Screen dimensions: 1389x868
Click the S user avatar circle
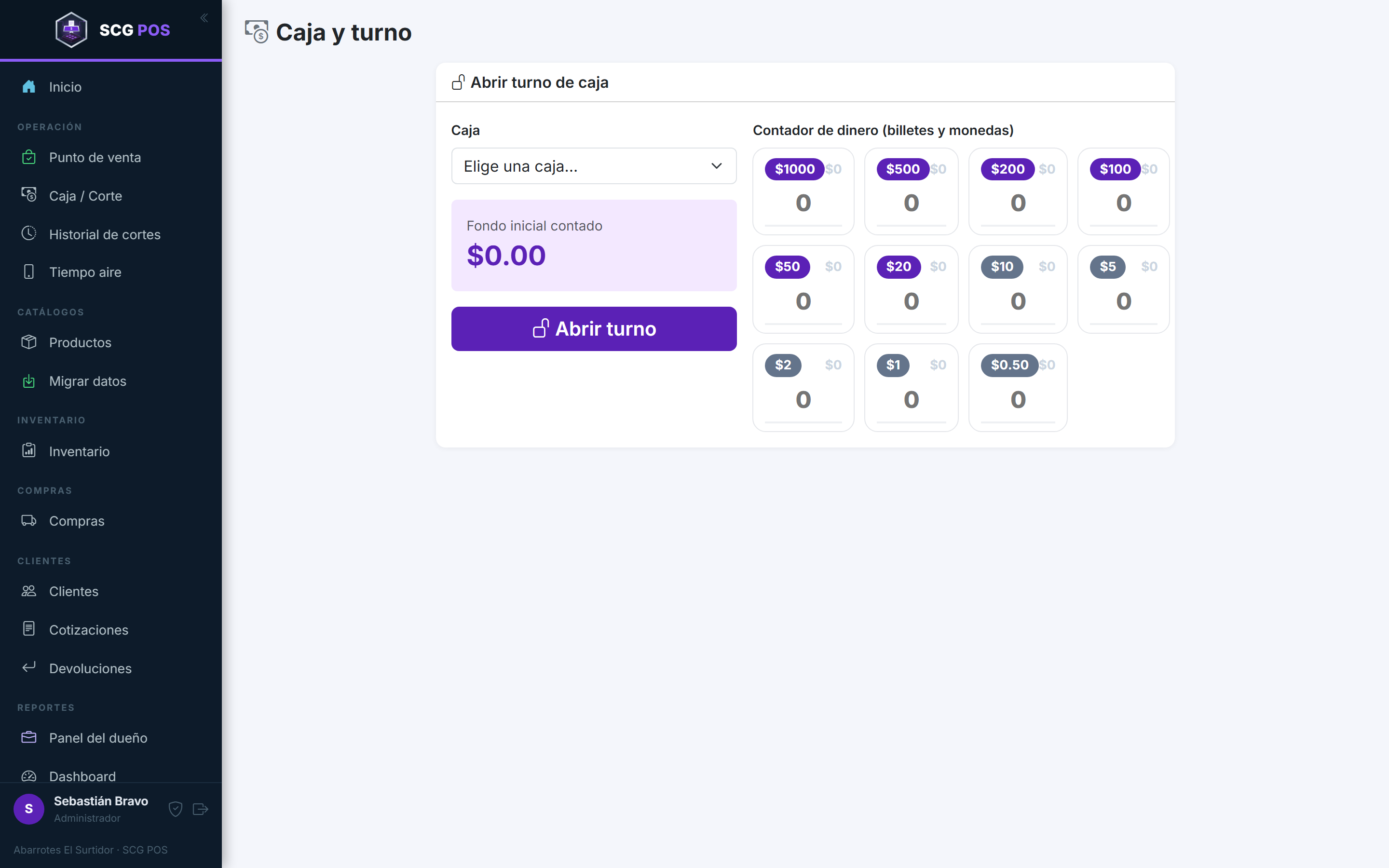pos(29,809)
